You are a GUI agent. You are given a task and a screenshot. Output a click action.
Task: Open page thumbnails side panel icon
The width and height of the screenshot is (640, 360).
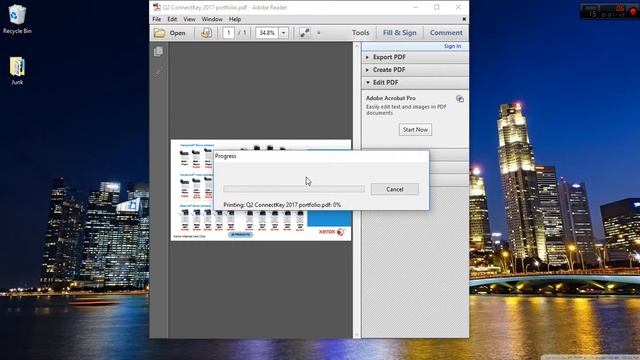[x=158, y=51]
